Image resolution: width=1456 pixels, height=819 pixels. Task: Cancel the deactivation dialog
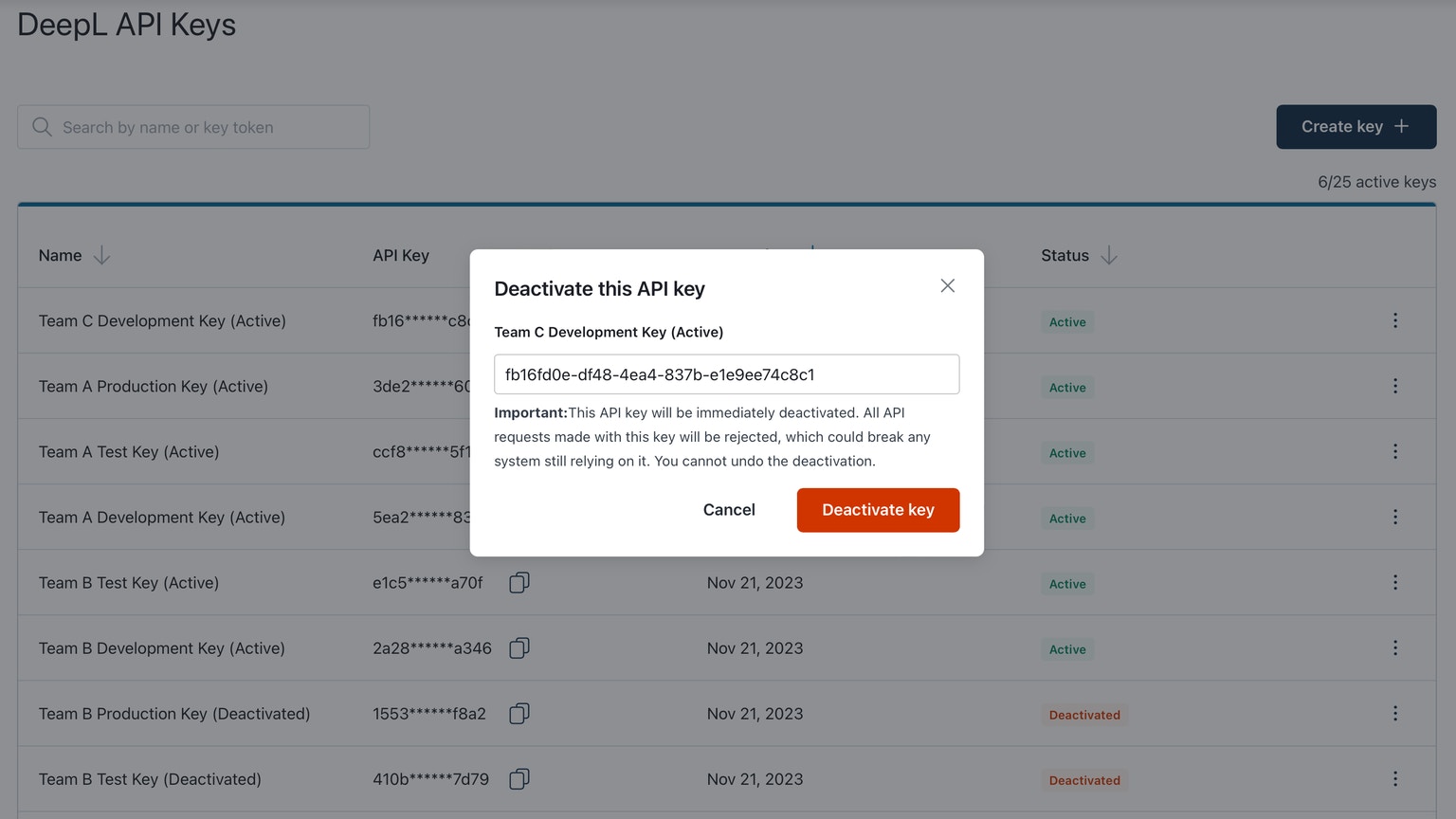(x=729, y=510)
